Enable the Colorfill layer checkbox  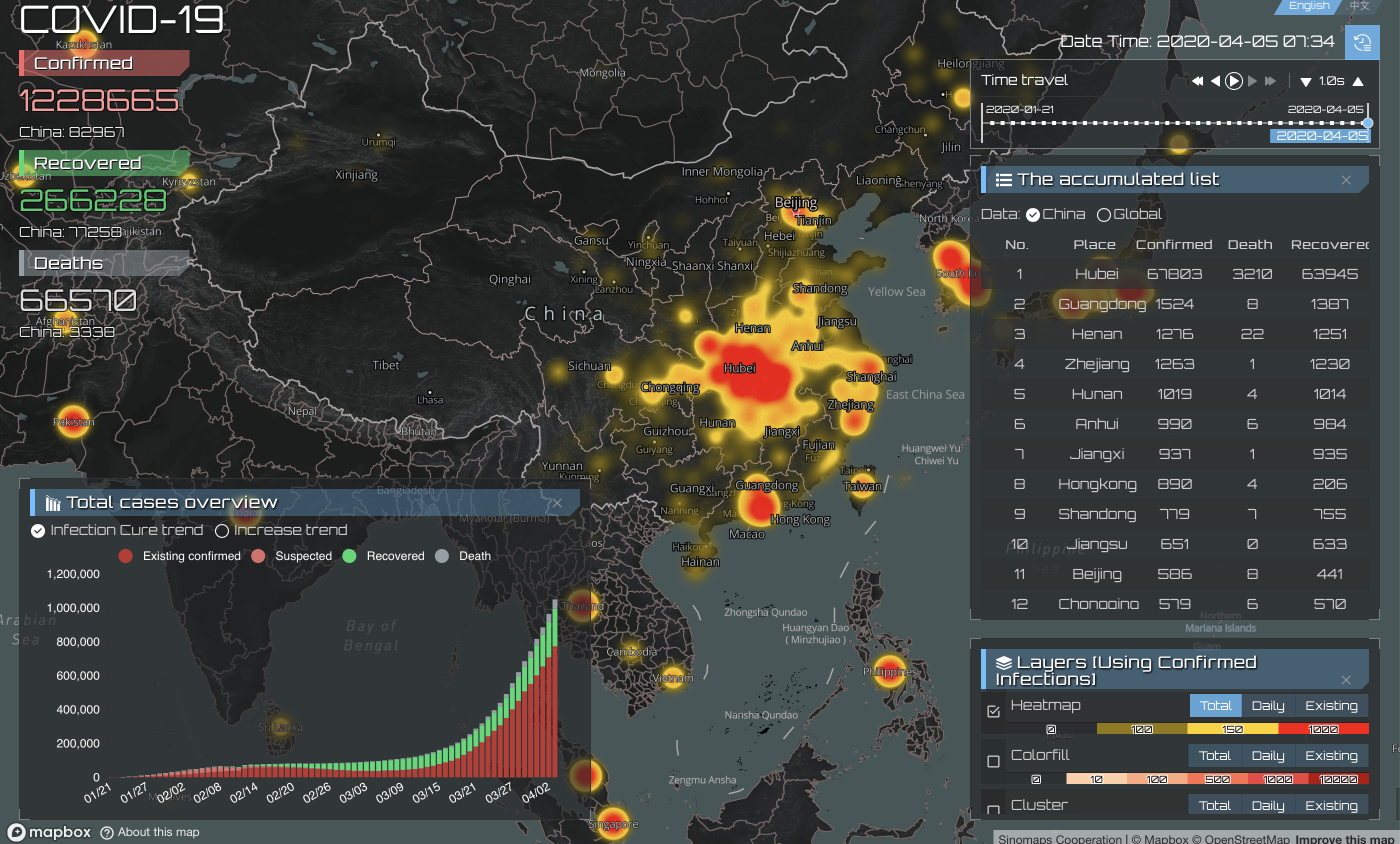993,761
